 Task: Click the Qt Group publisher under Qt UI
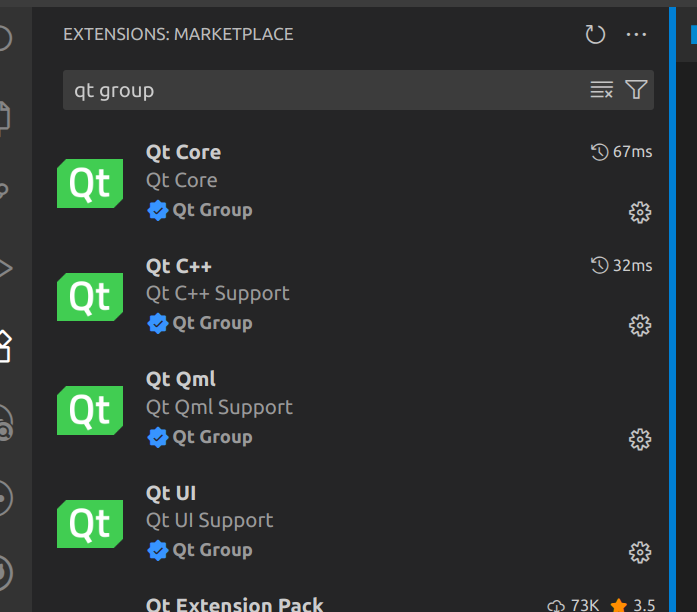click(212, 550)
